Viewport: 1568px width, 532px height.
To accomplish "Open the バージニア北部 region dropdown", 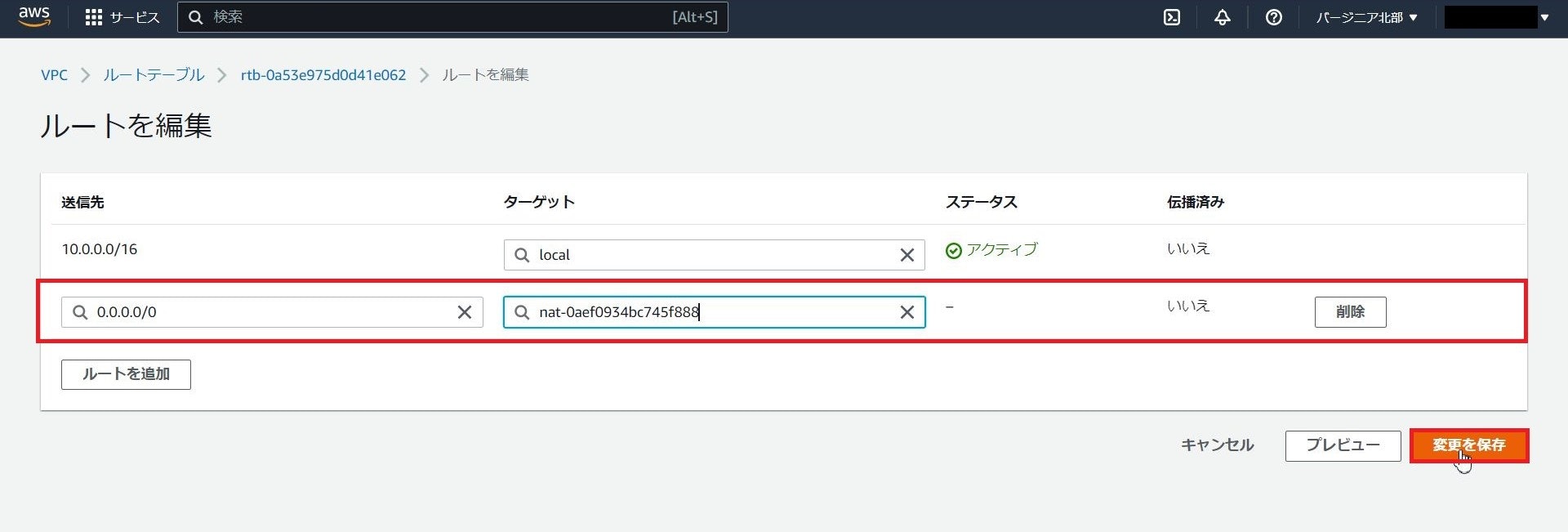I will click(x=1366, y=17).
